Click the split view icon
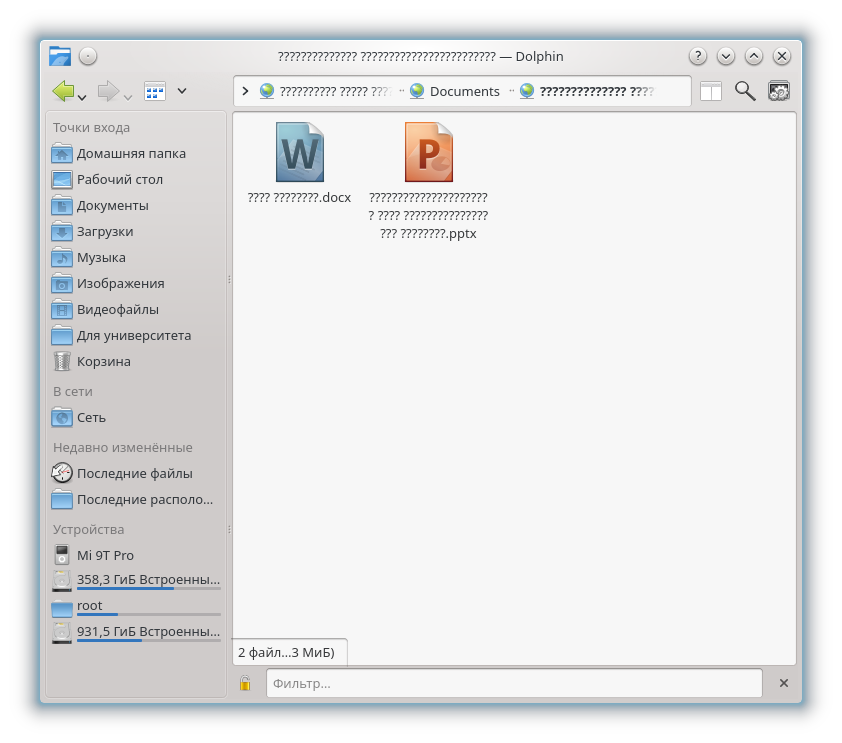 (710, 91)
